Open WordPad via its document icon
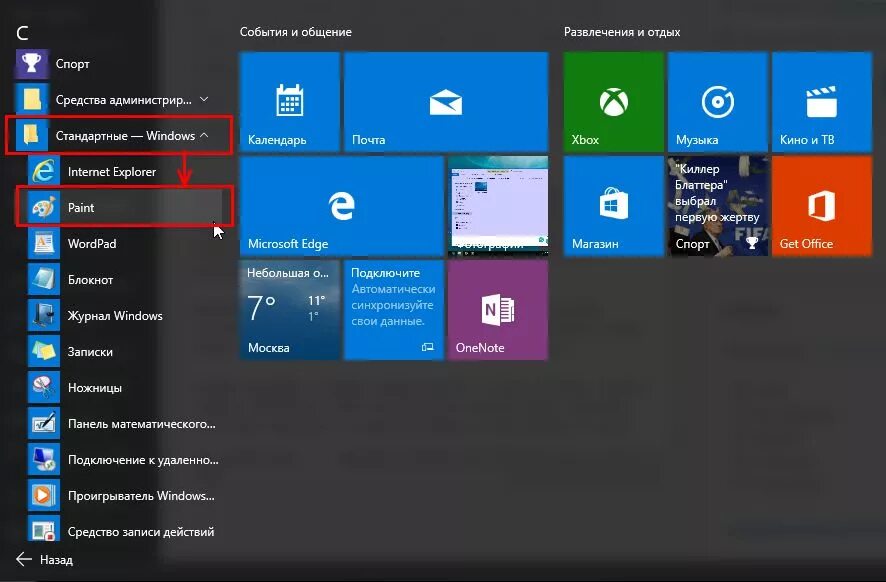The height and width of the screenshot is (582, 886). [44, 244]
